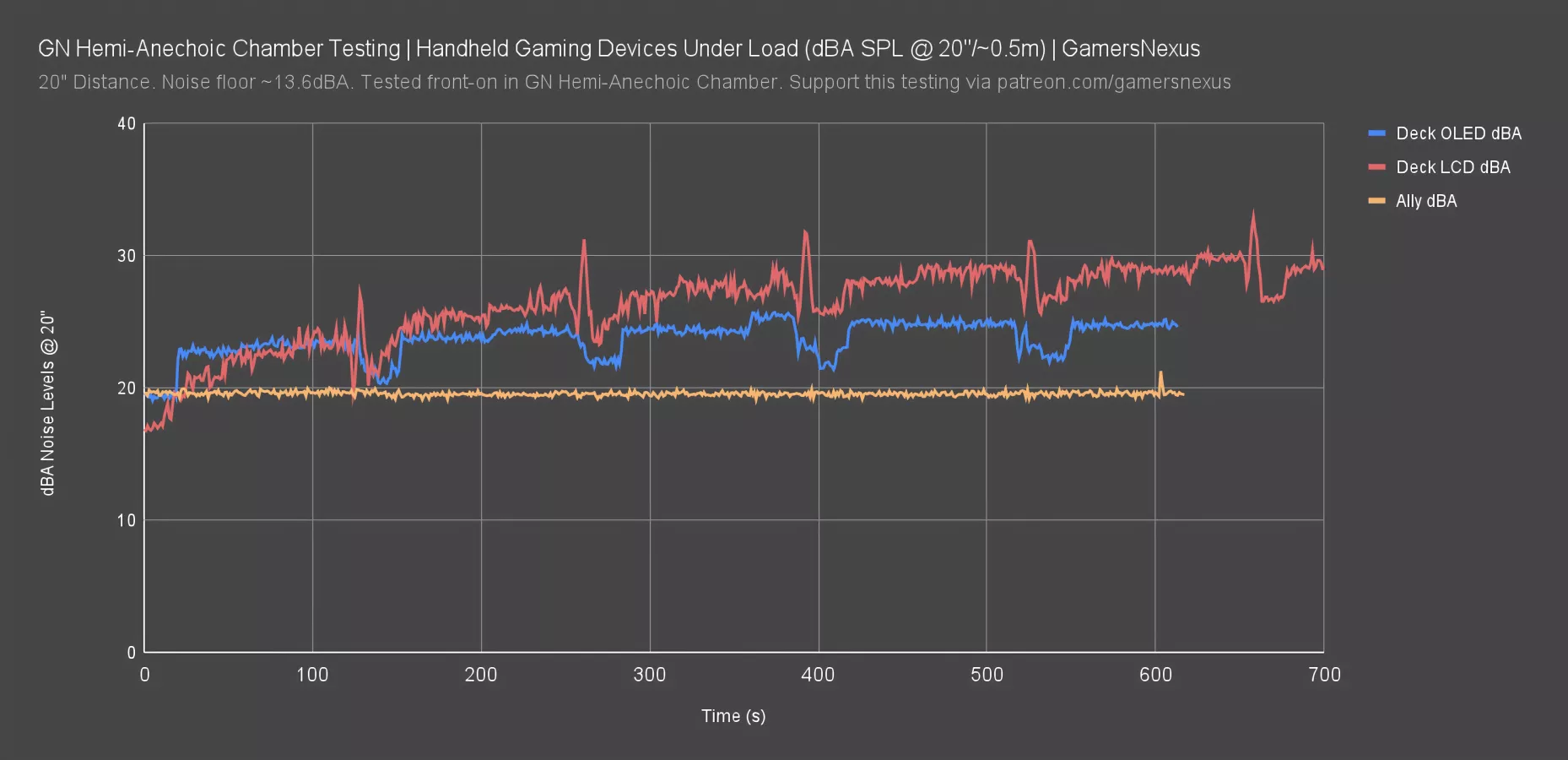Click the orange Ally legend marker

tap(1376, 201)
